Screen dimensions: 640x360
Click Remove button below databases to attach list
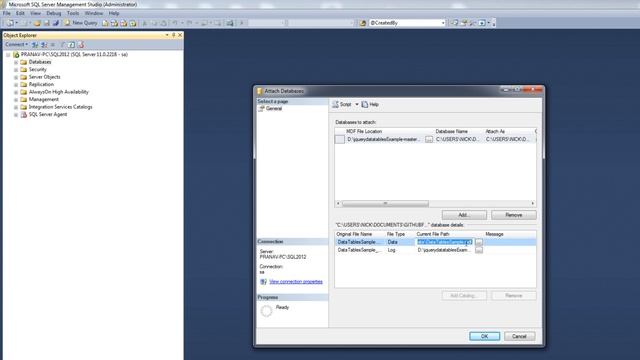(x=513, y=215)
